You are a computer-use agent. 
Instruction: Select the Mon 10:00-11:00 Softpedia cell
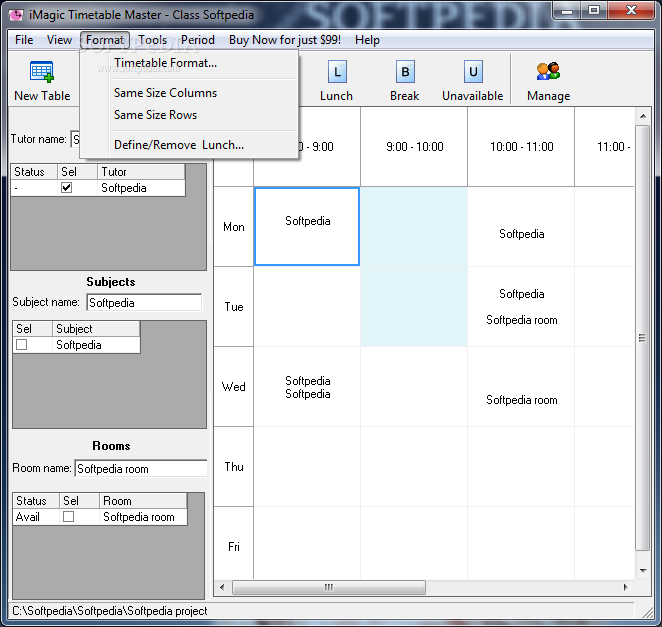click(x=521, y=226)
